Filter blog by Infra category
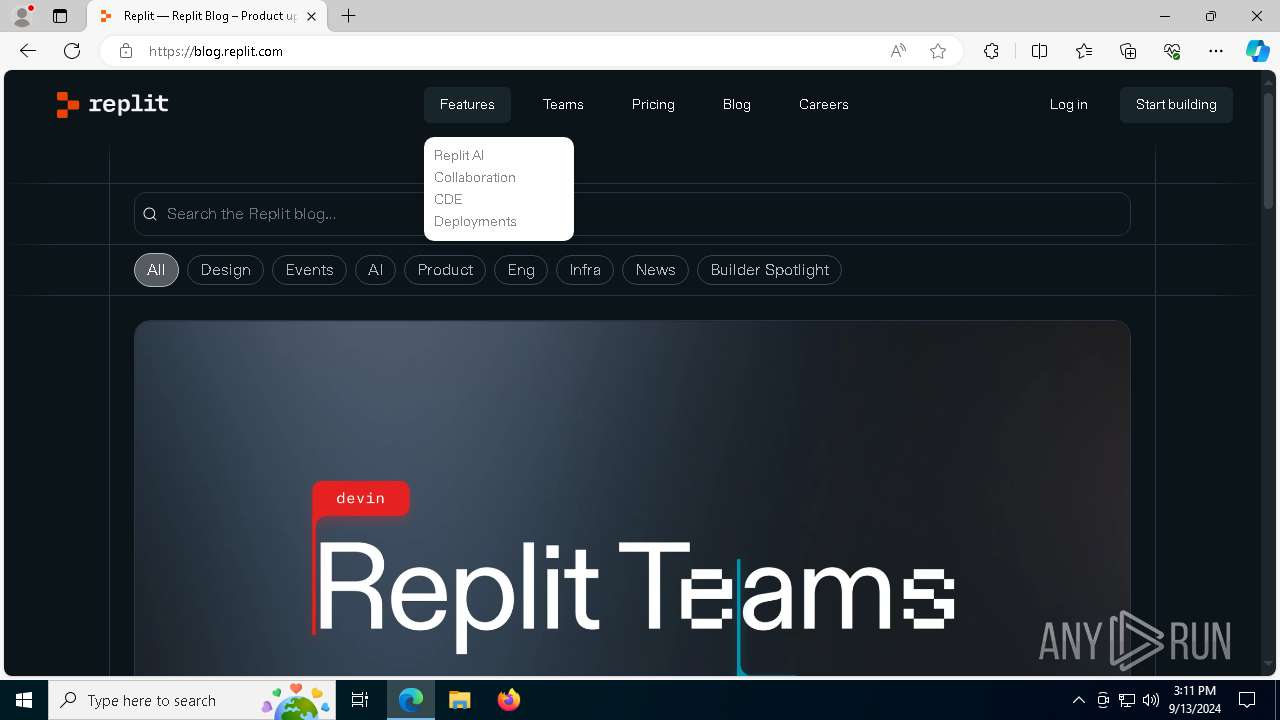1280x720 pixels. (x=585, y=270)
